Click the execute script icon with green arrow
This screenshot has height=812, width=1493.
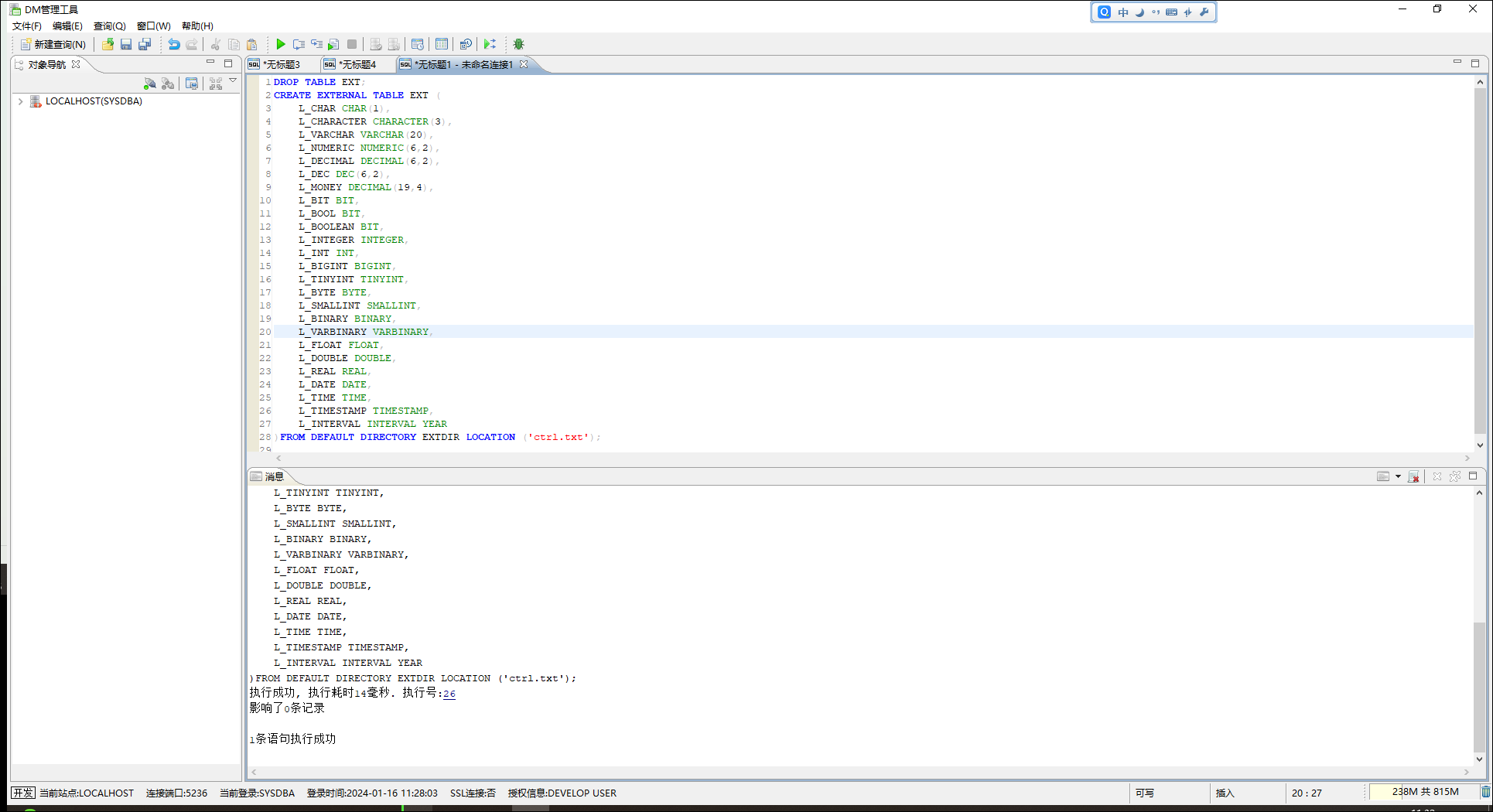[x=333, y=44]
